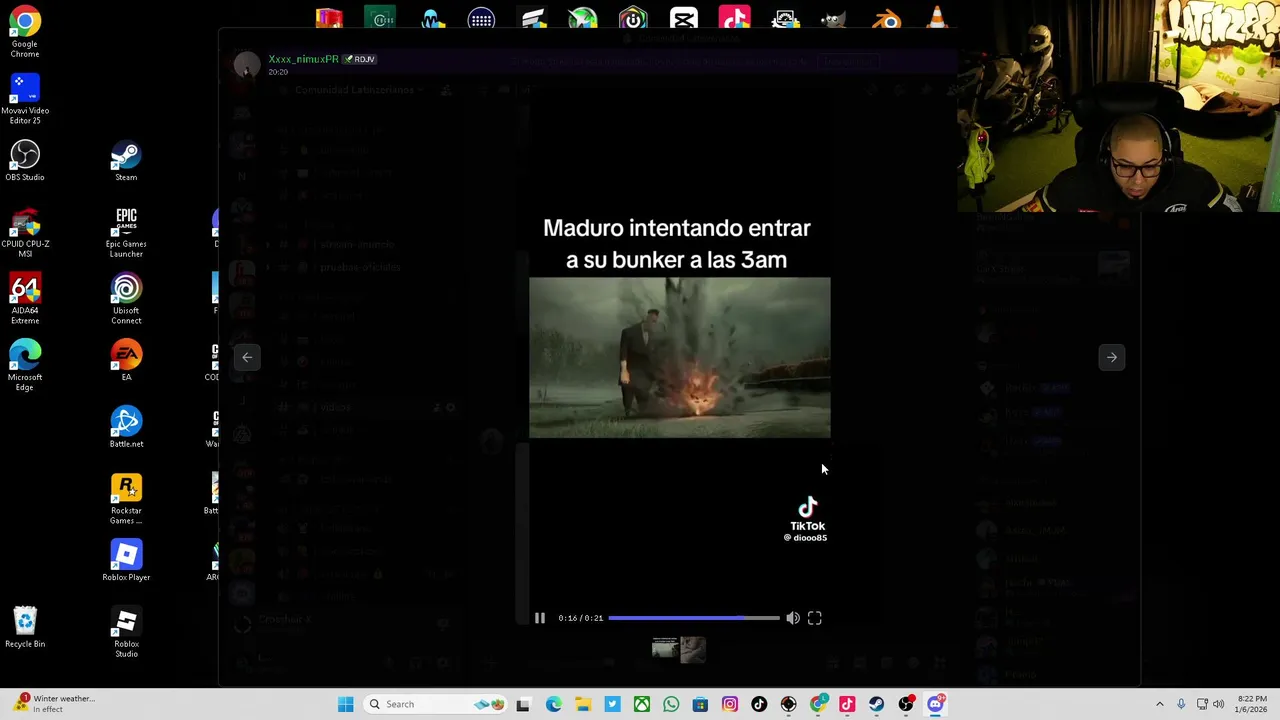This screenshot has height=720, width=1280.
Task: Open Twitter app from the taskbar
Action: [612, 704]
